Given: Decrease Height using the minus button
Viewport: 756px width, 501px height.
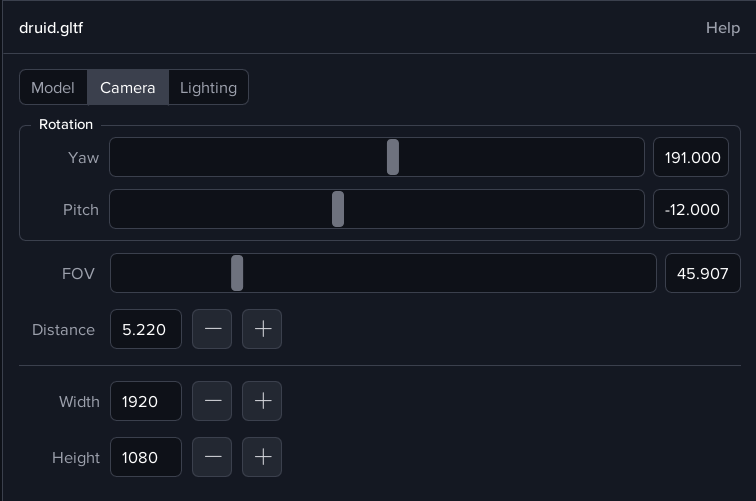Looking at the screenshot, I should 212,457.
